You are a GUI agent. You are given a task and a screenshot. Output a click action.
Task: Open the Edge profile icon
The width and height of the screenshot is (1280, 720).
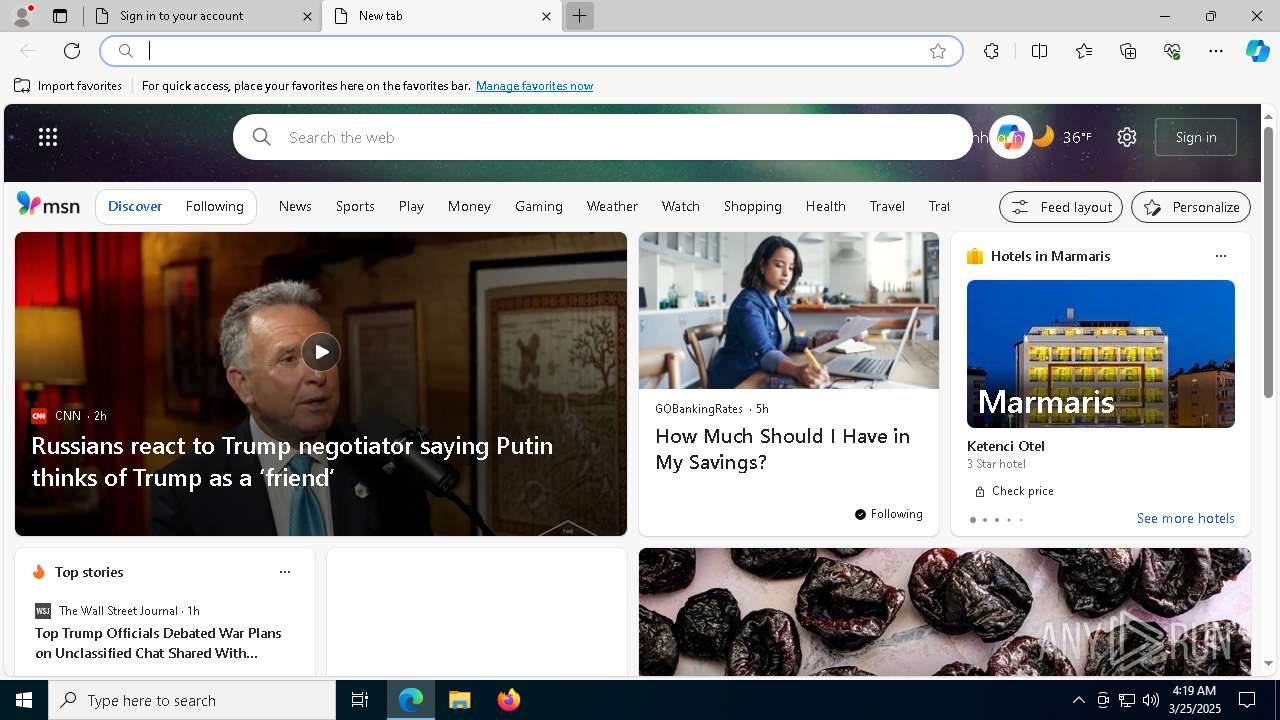coord(21,16)
